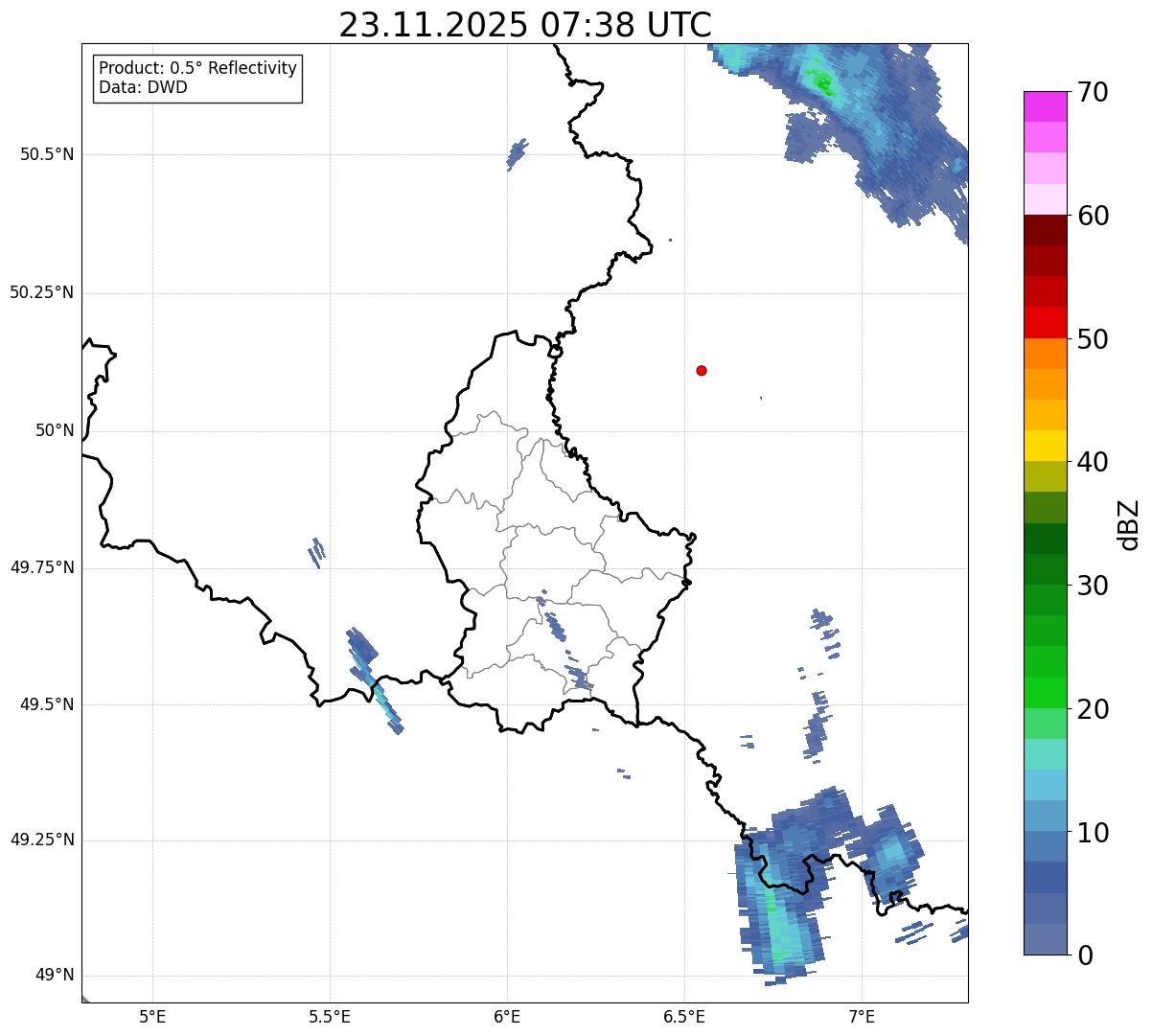
Task: Click the 6°E longitude label
Action: pos(507,1016)
